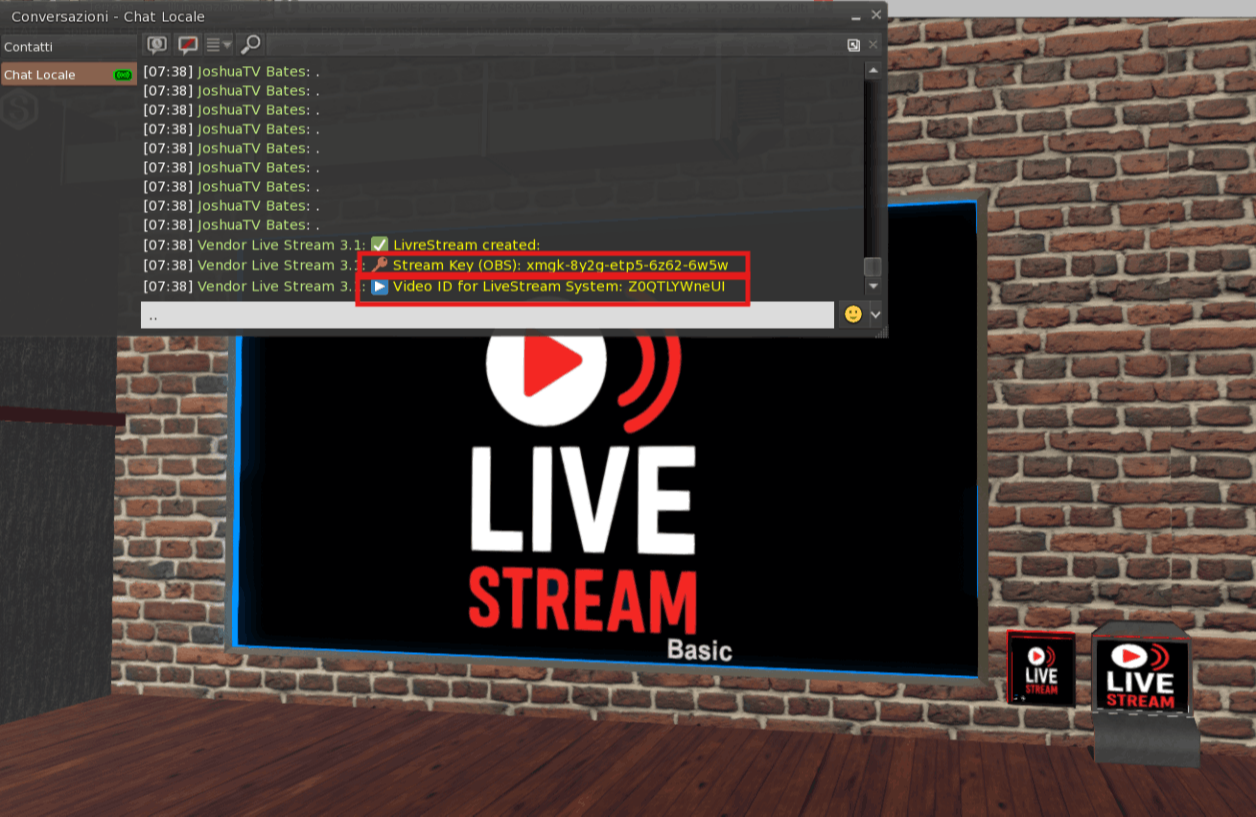Click the Video ID for LiveStream System text
This screenshot has width=1256, height=817.
[559, 287]
